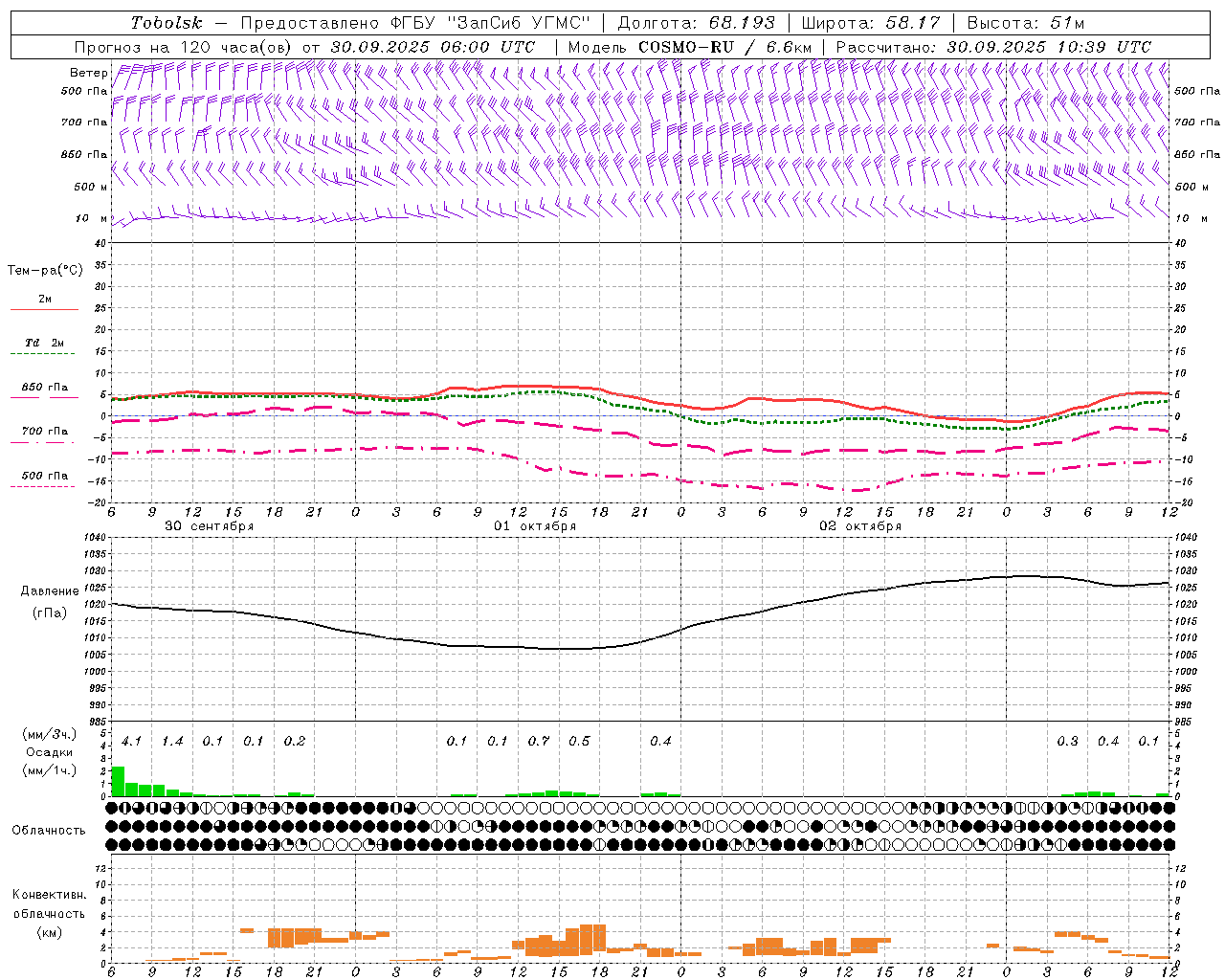Click the "Давление" pressure panel label
The width and height of the screenshot is (1225, 980).
(x=49, y=591)
